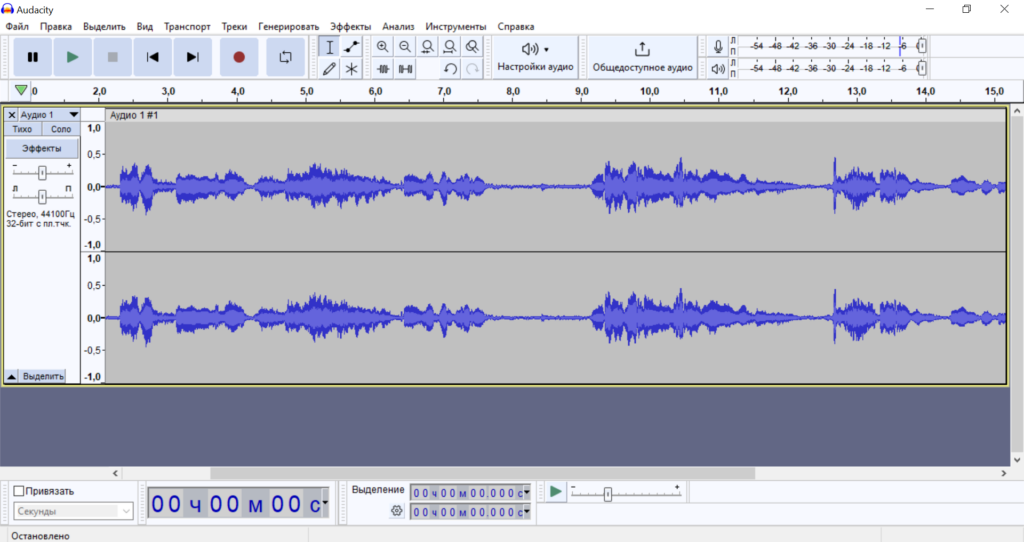Click the Undo arrow icon
Screen dimensions: 1024x542
(x=449, y=69)
